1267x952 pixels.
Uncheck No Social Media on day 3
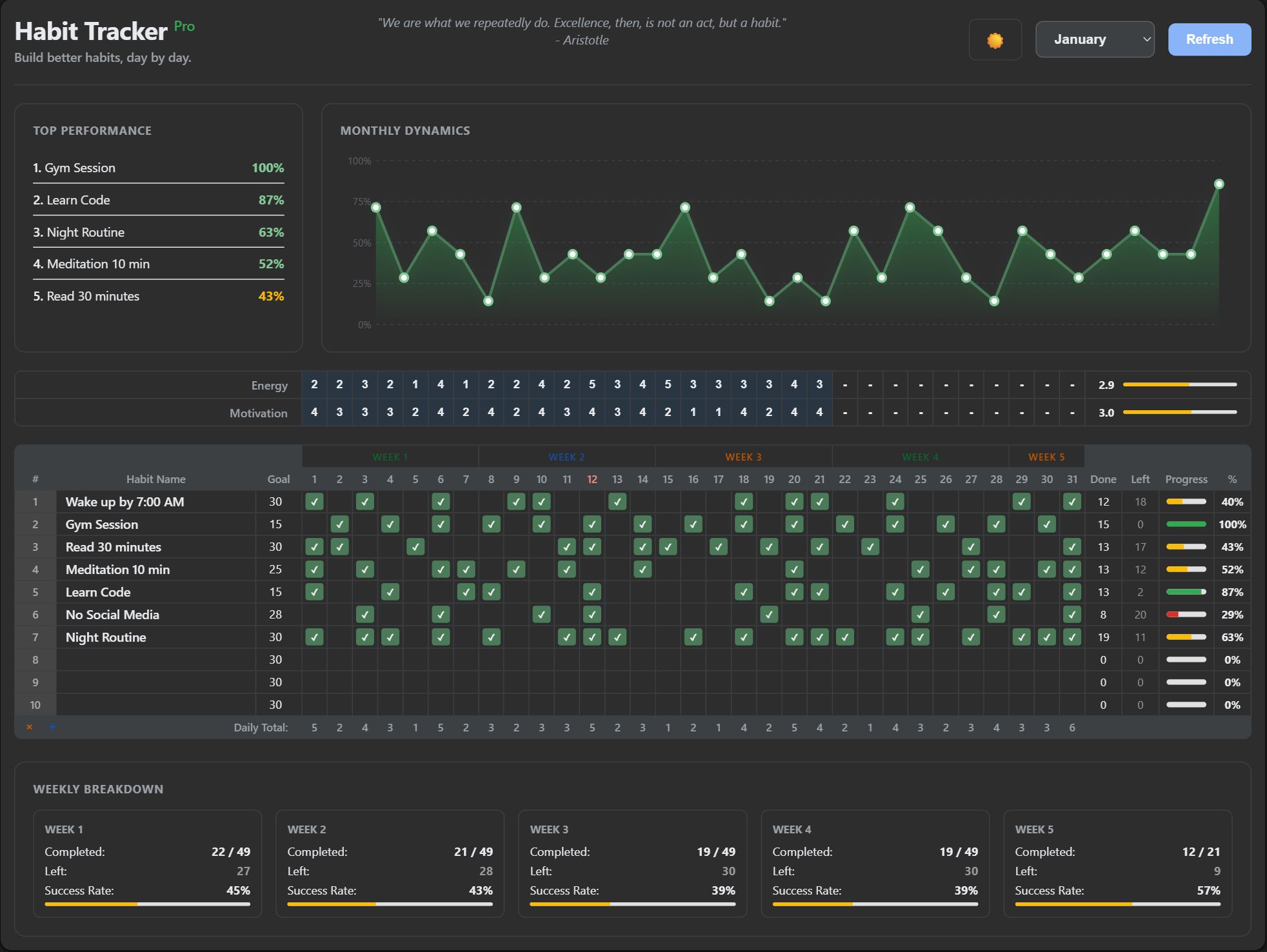point(364,615)
